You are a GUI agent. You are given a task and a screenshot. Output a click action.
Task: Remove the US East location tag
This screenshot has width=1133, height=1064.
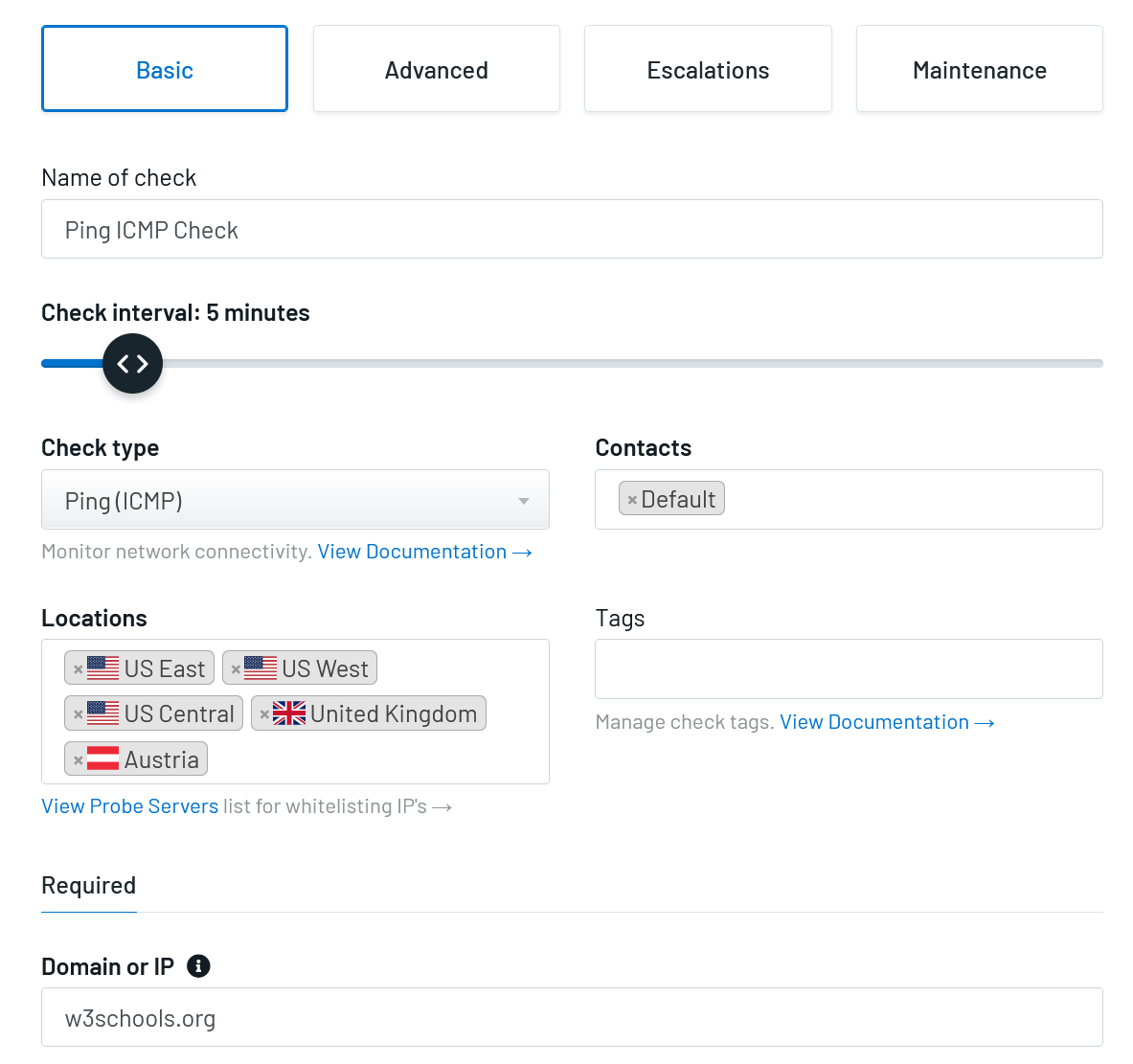click(x=79, y=669)
